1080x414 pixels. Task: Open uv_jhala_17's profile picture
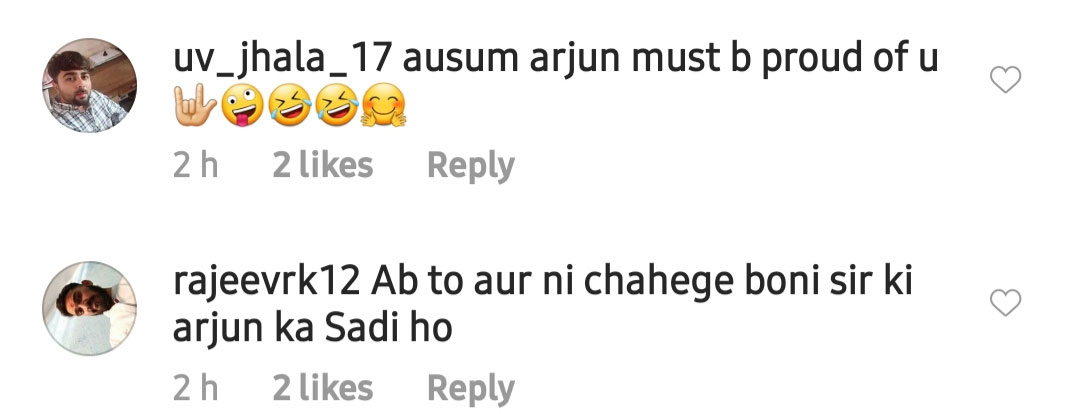pos(90,85)
